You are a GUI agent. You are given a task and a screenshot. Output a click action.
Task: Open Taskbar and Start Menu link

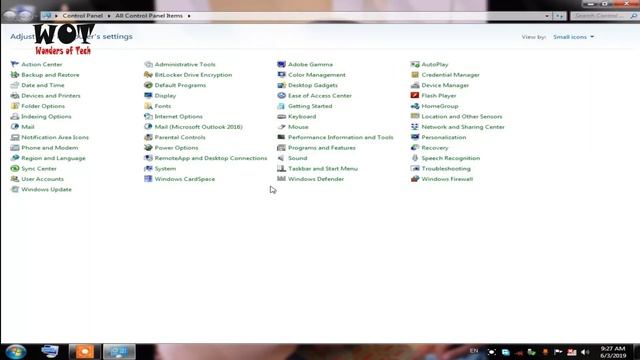(x=323, y=169)
